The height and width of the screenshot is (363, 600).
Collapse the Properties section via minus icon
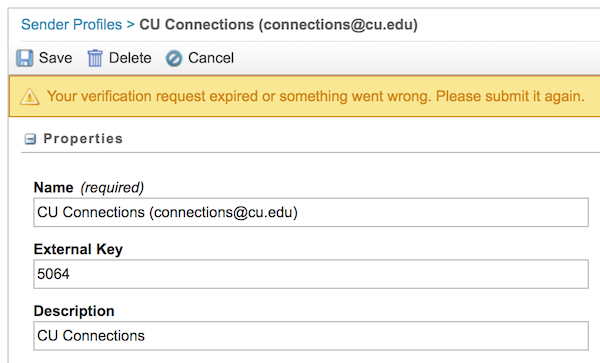(30, 139)
